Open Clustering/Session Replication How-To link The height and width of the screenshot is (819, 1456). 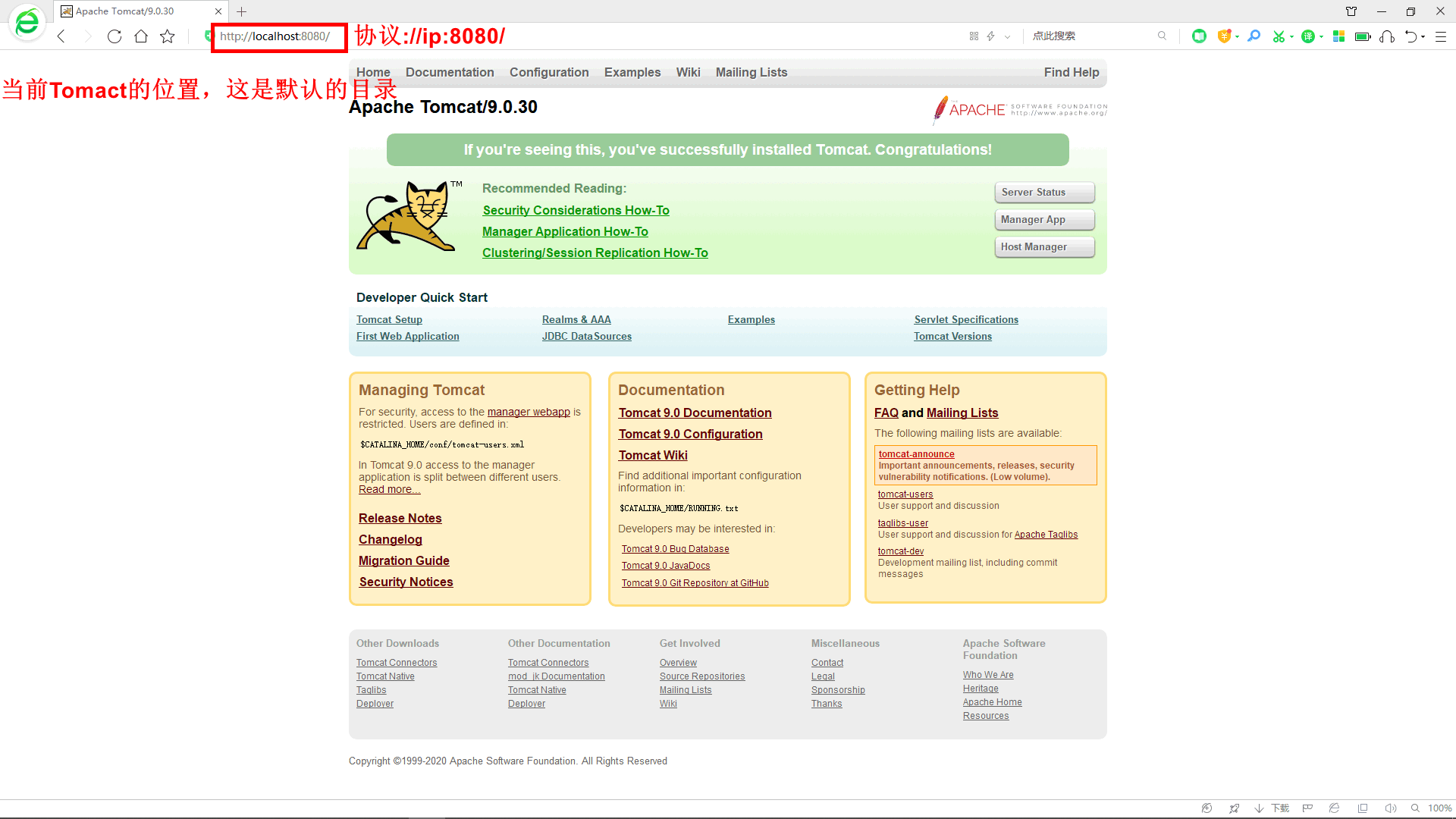tap(595, 253)
